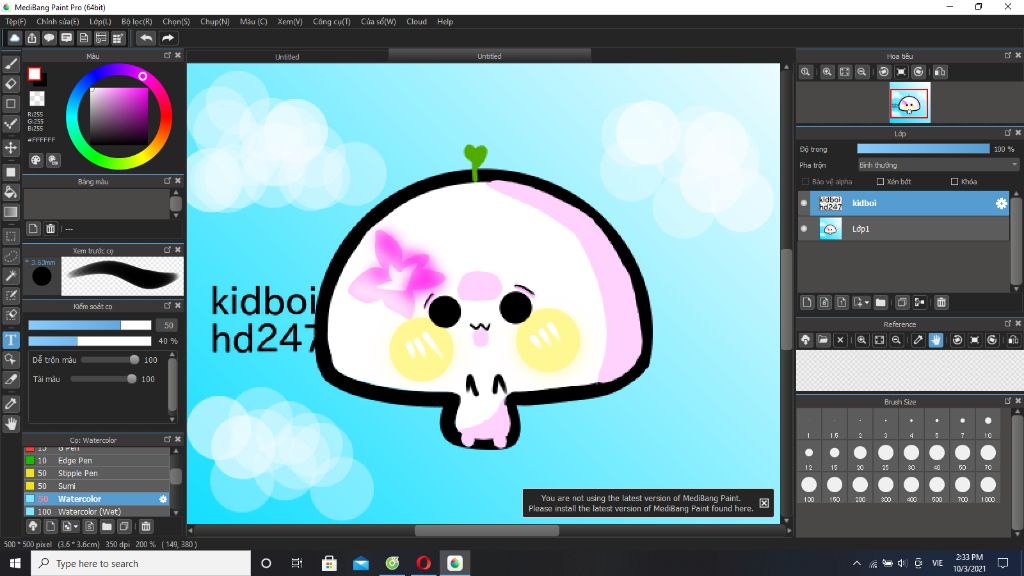Open the Opera browser from taskbar
1024x576 pixels.
point(423,563)
